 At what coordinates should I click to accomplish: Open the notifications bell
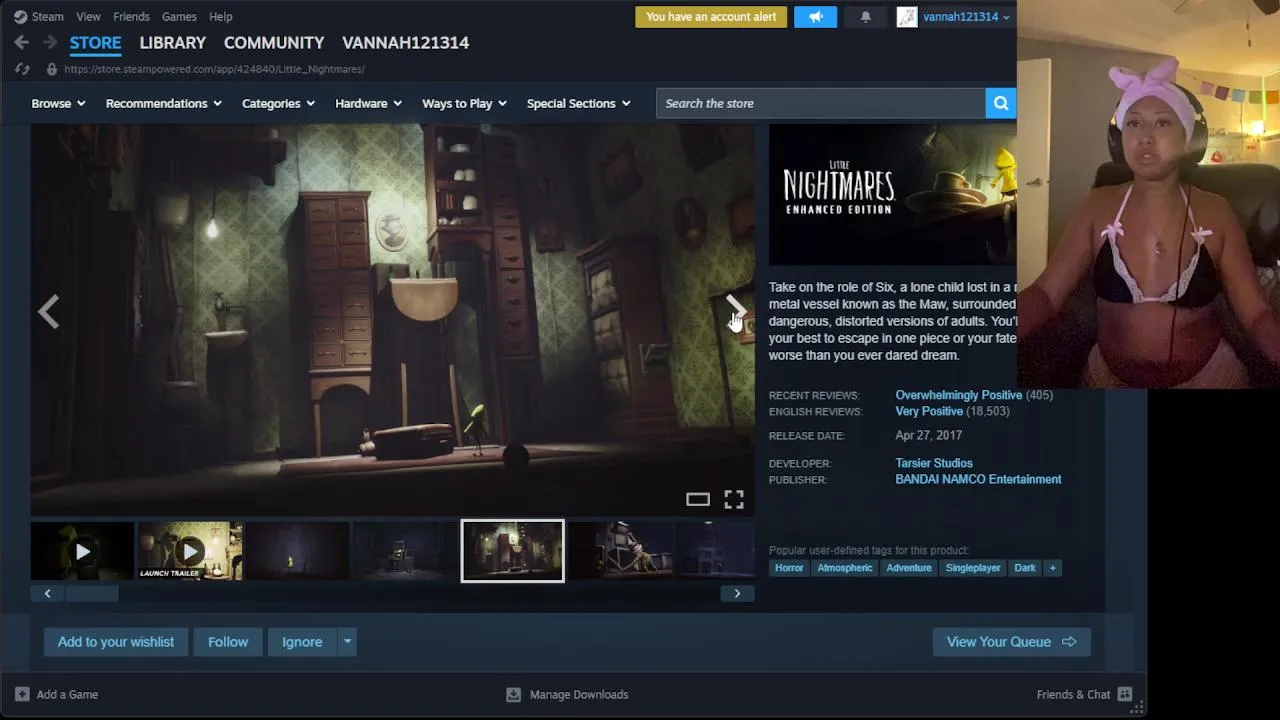coord(866,16)
